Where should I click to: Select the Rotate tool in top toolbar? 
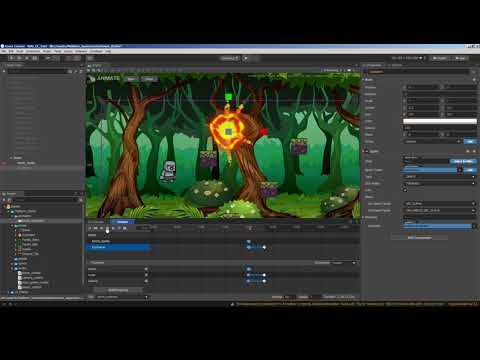click(x=20, y=58)
